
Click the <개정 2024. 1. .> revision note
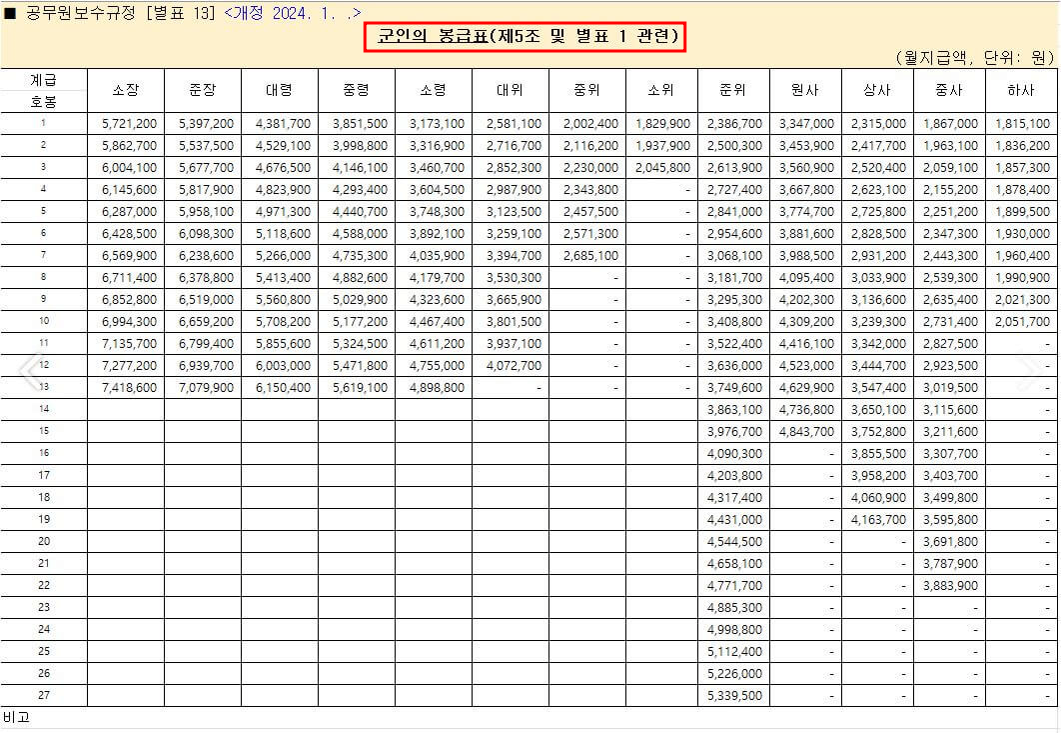pyautogui.click(x=292, y=12)
